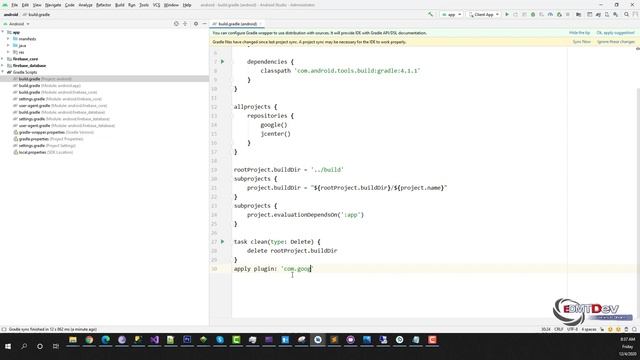
Task: Expand the java folder
Action: (x=8, y=45)
